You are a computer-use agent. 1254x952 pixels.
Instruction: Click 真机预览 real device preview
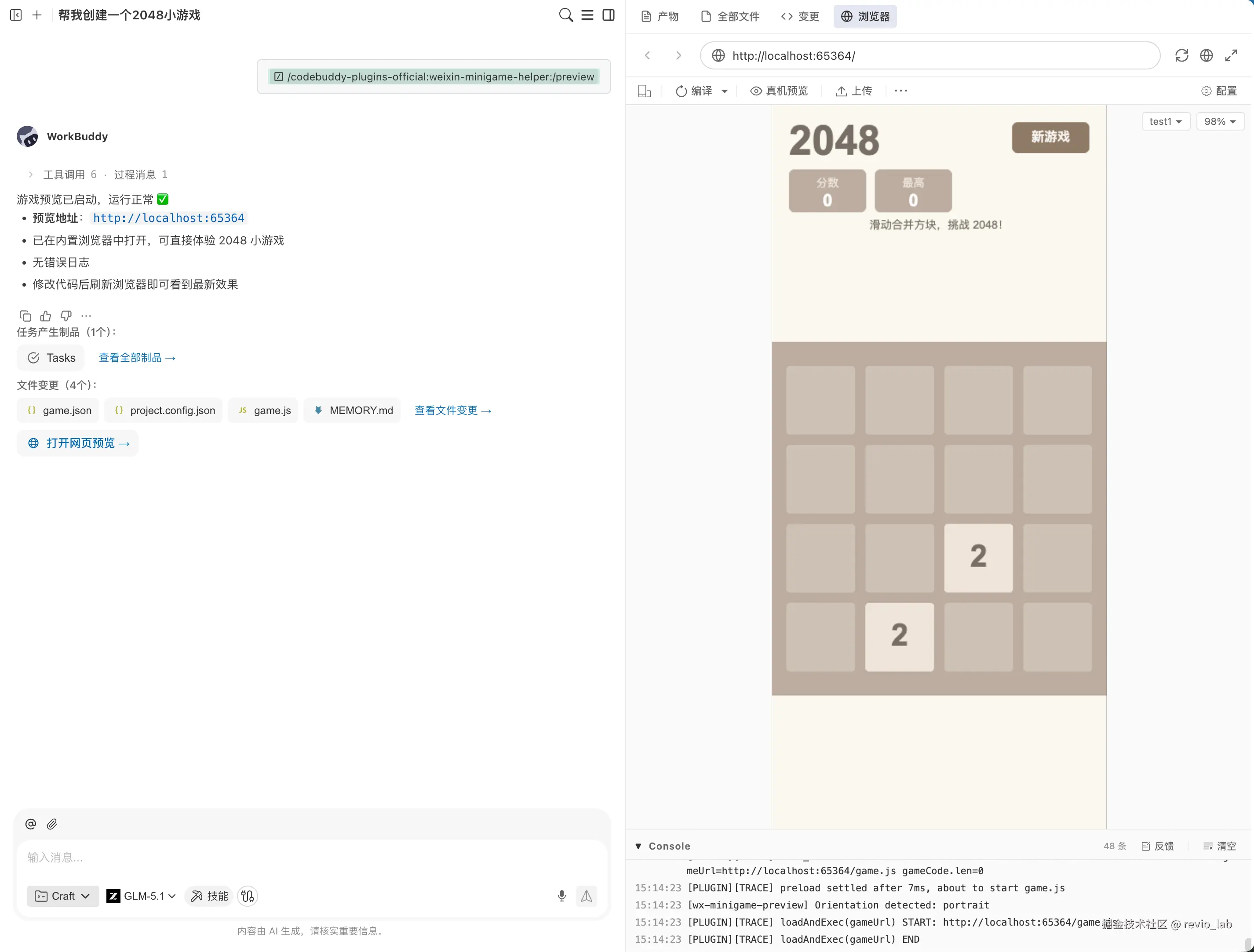tap(779, 91)
